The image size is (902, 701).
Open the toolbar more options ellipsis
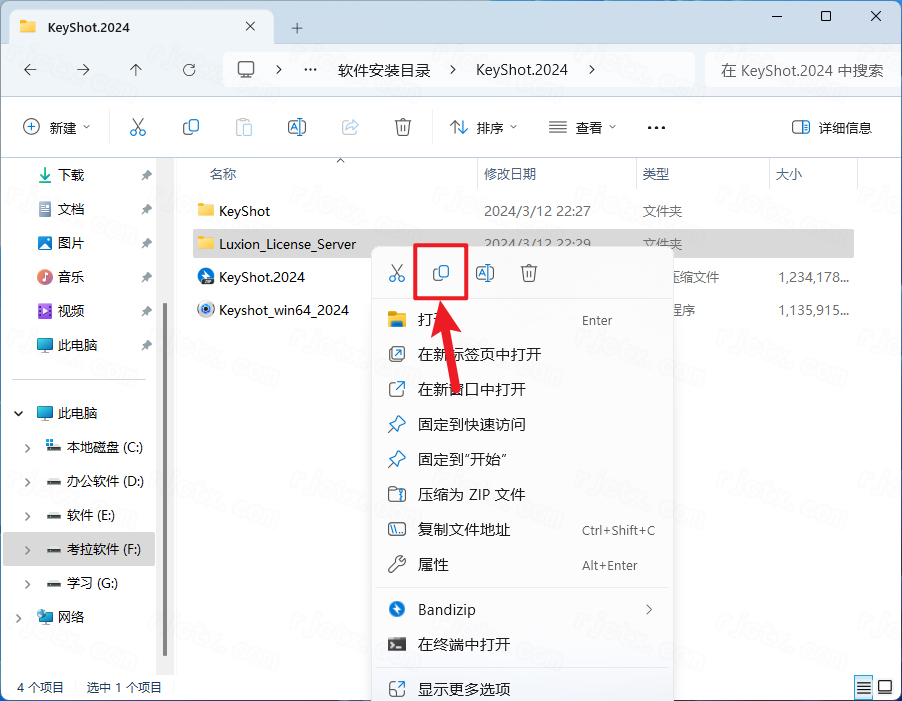click(656, 128)
